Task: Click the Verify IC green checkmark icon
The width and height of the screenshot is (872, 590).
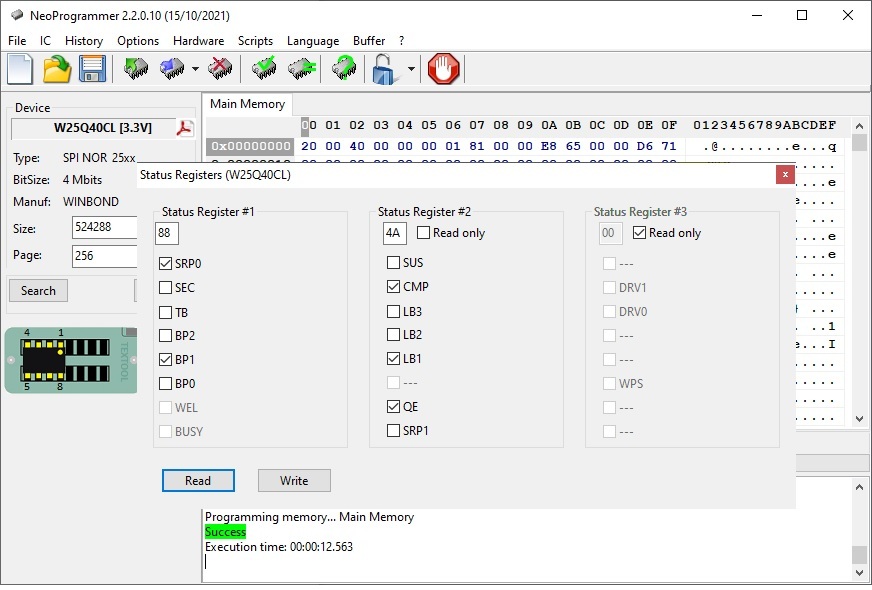Action: (265, 69)
